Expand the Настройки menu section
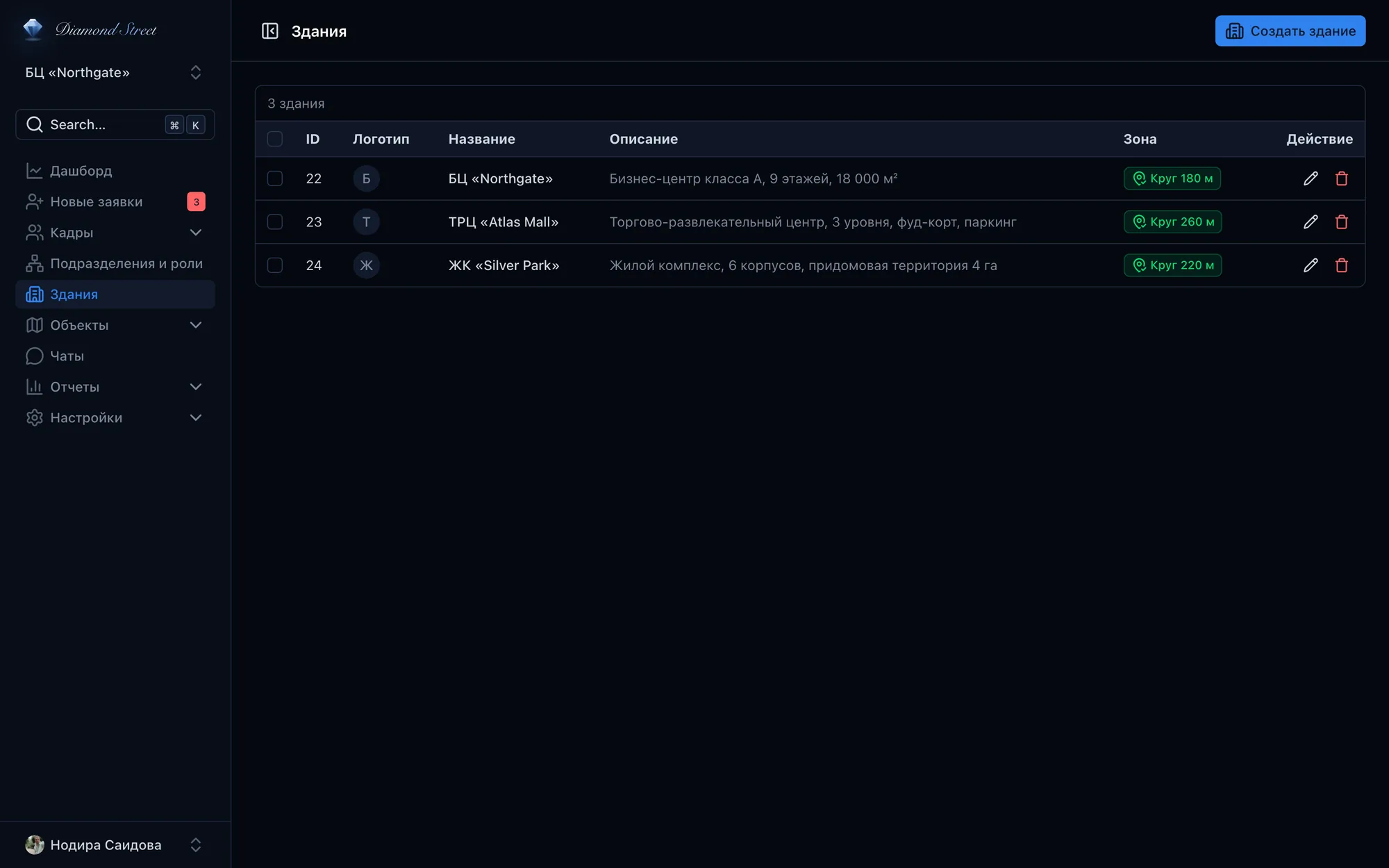 (x=115, y=417)
